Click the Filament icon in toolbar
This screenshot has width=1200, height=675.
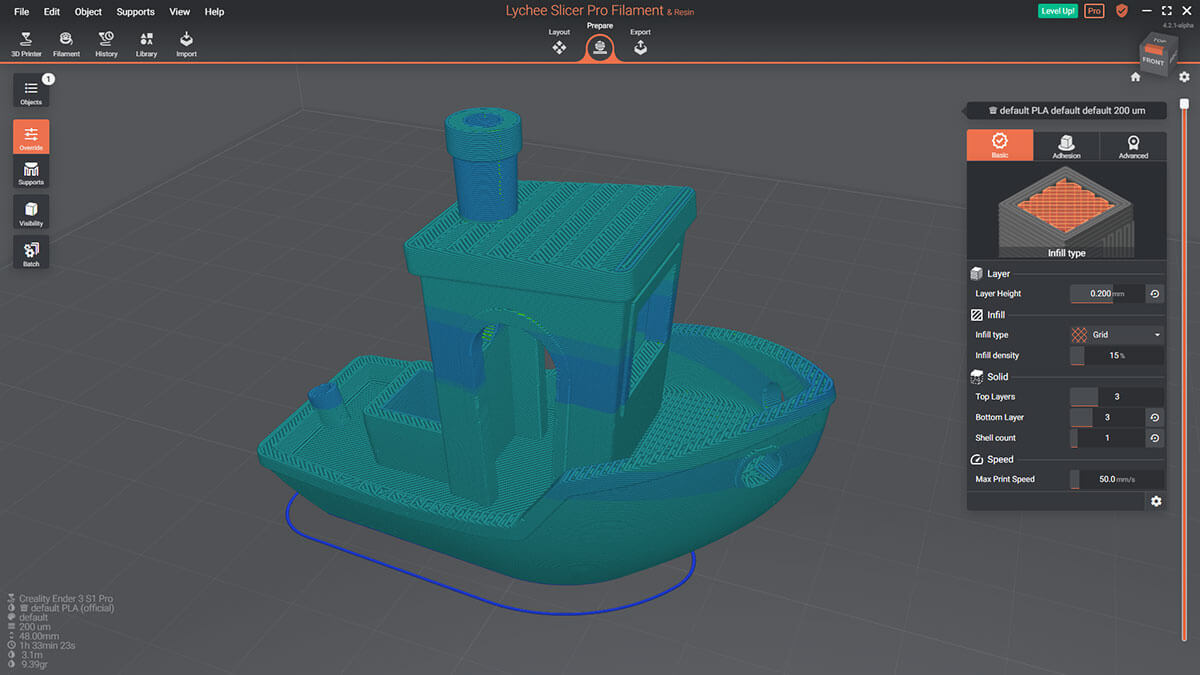(66, 42)
